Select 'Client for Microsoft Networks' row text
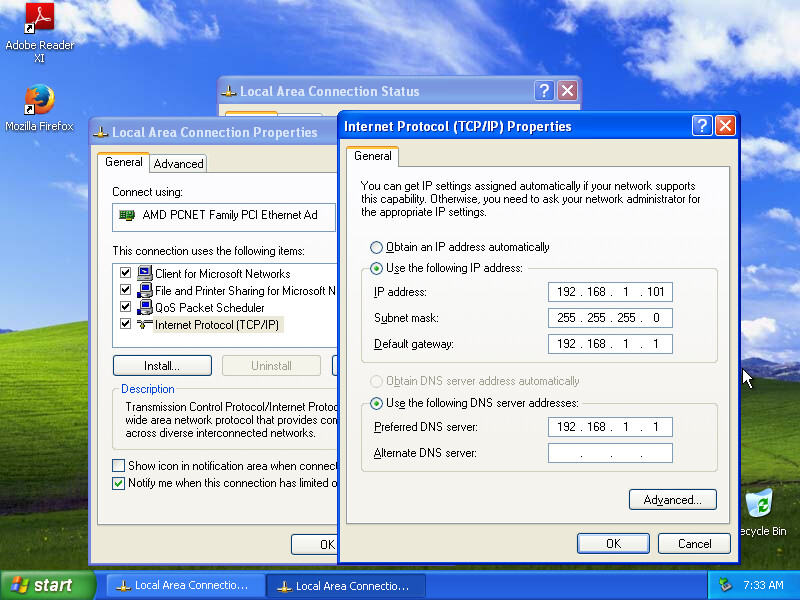 click(x=222, y=273)
